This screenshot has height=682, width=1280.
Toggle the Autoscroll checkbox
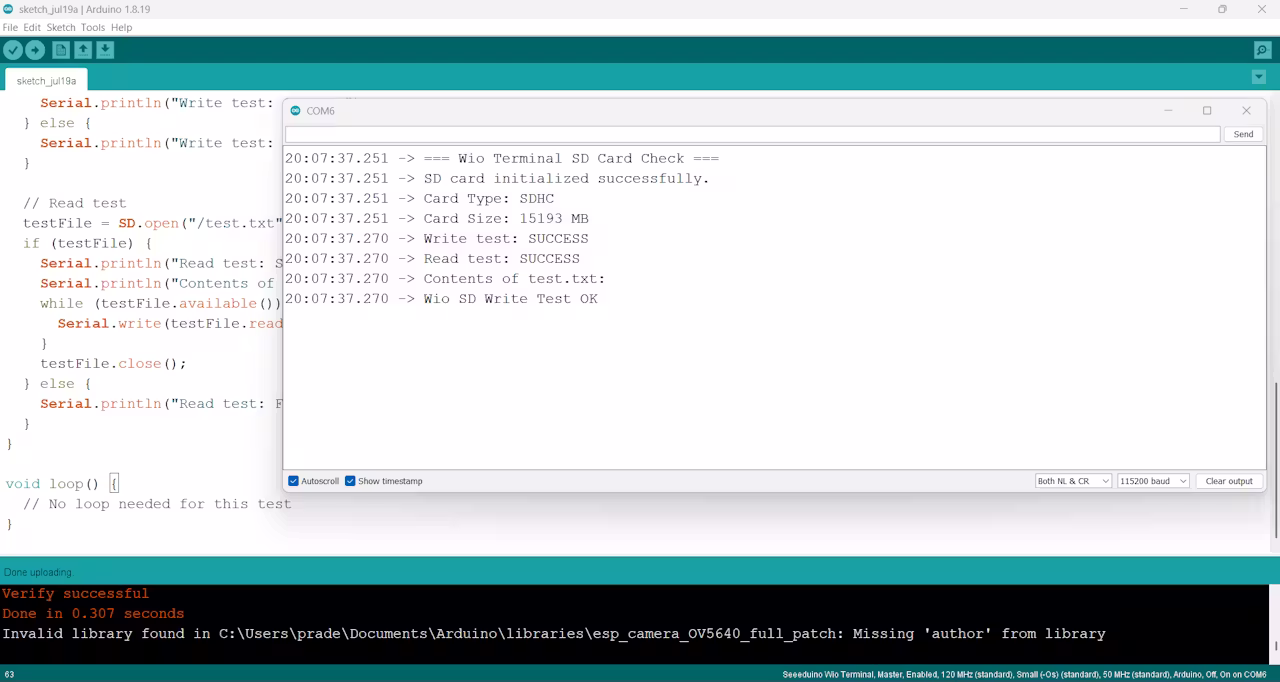(x=293, y=481)
